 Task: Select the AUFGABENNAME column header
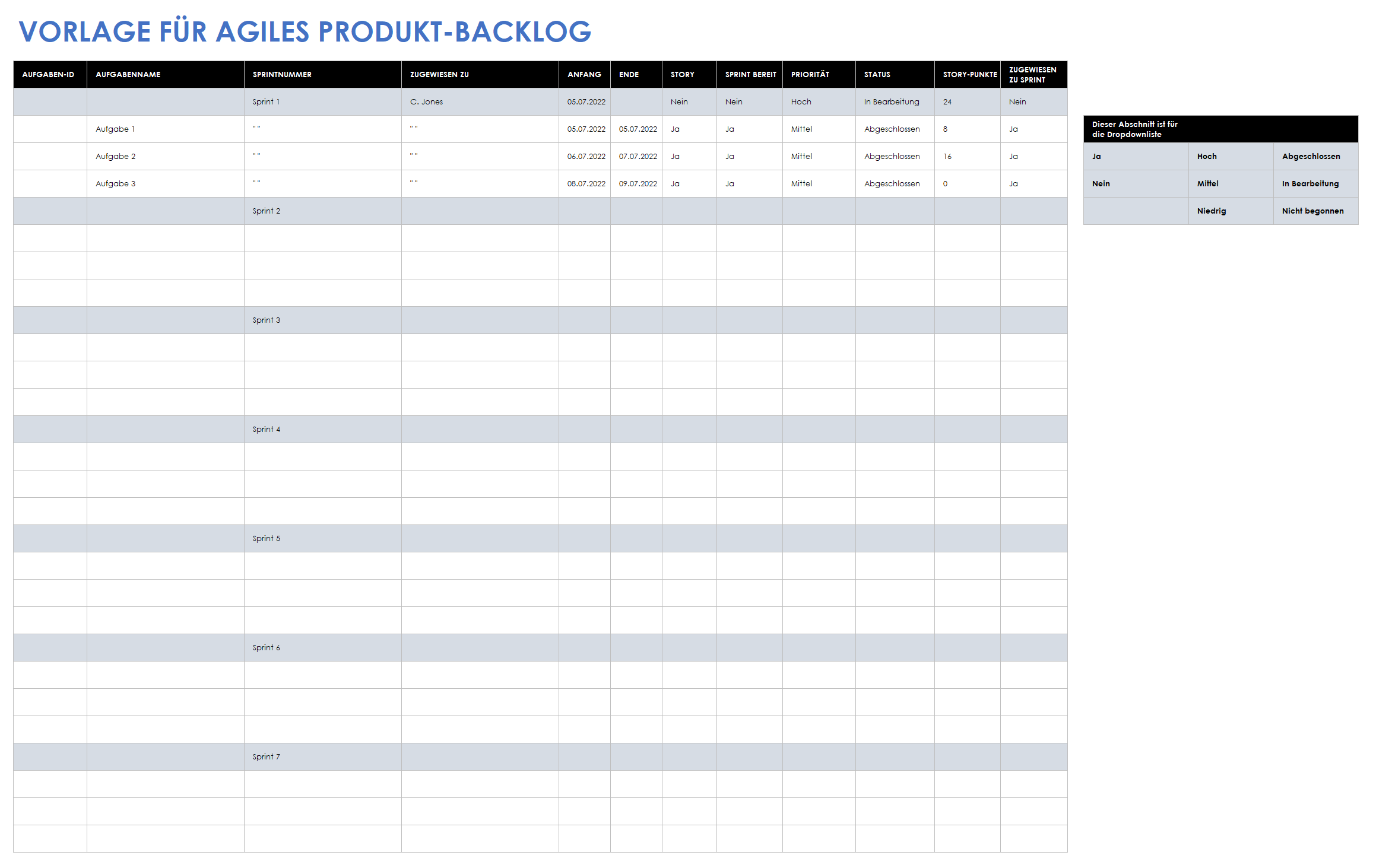coord(166,74)
